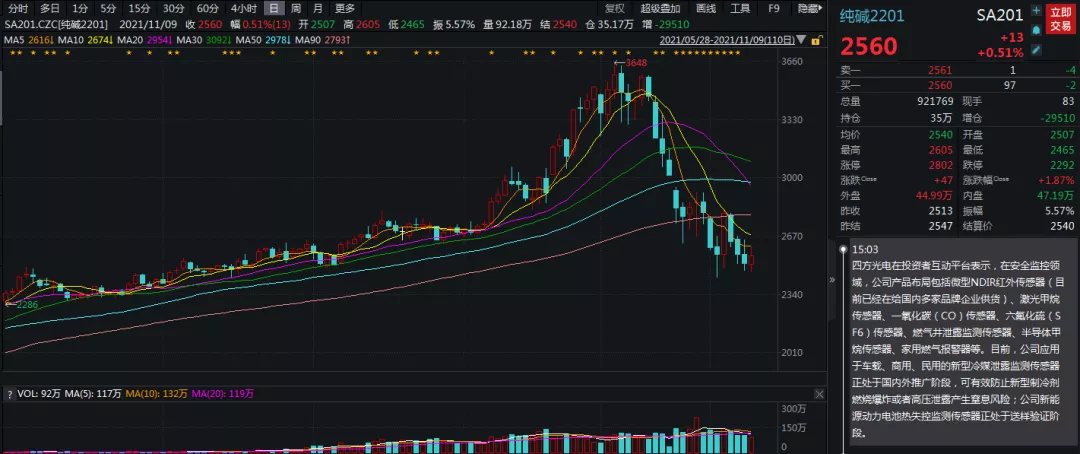
Task: Click the 买一 2560 bid row
Action: [x=957, y=85]
